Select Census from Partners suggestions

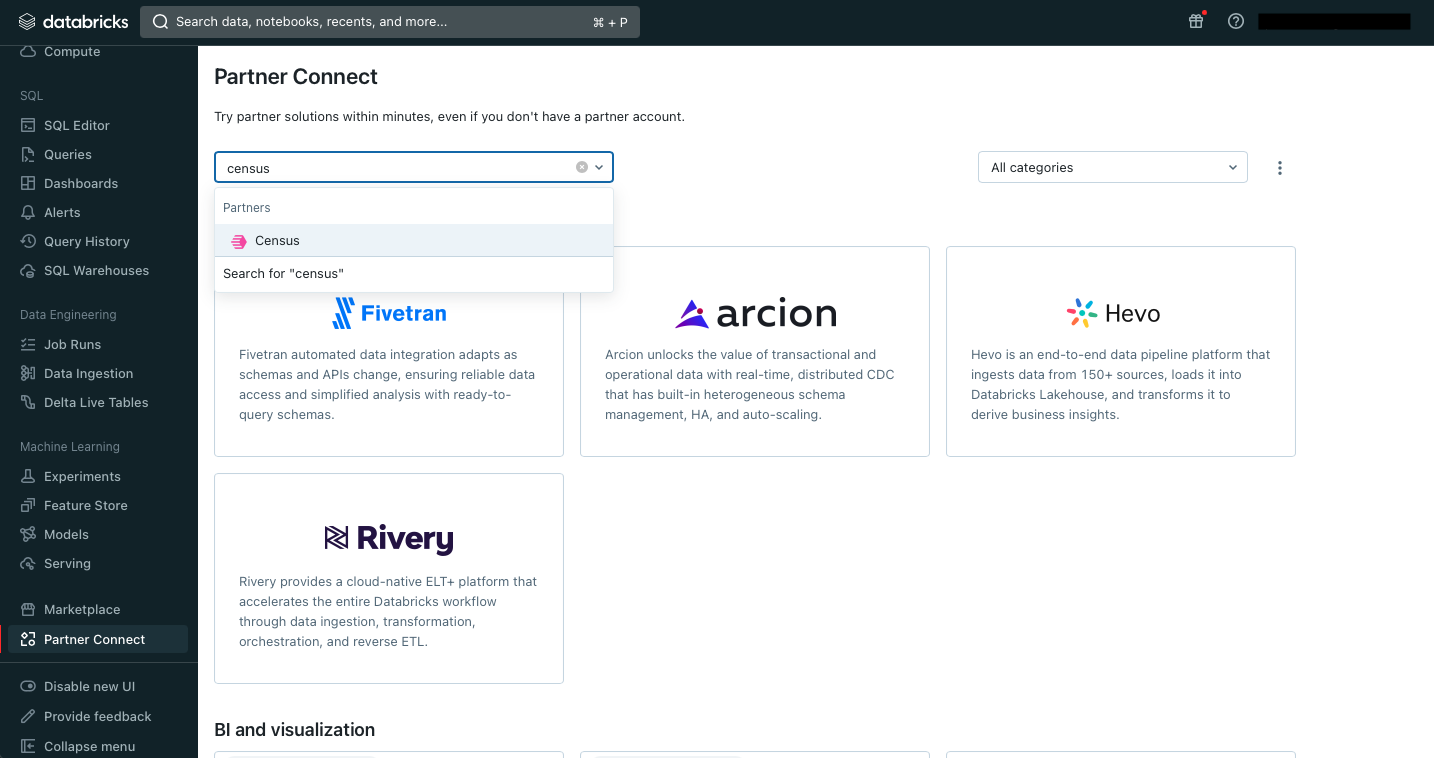(x=414, y=240)
